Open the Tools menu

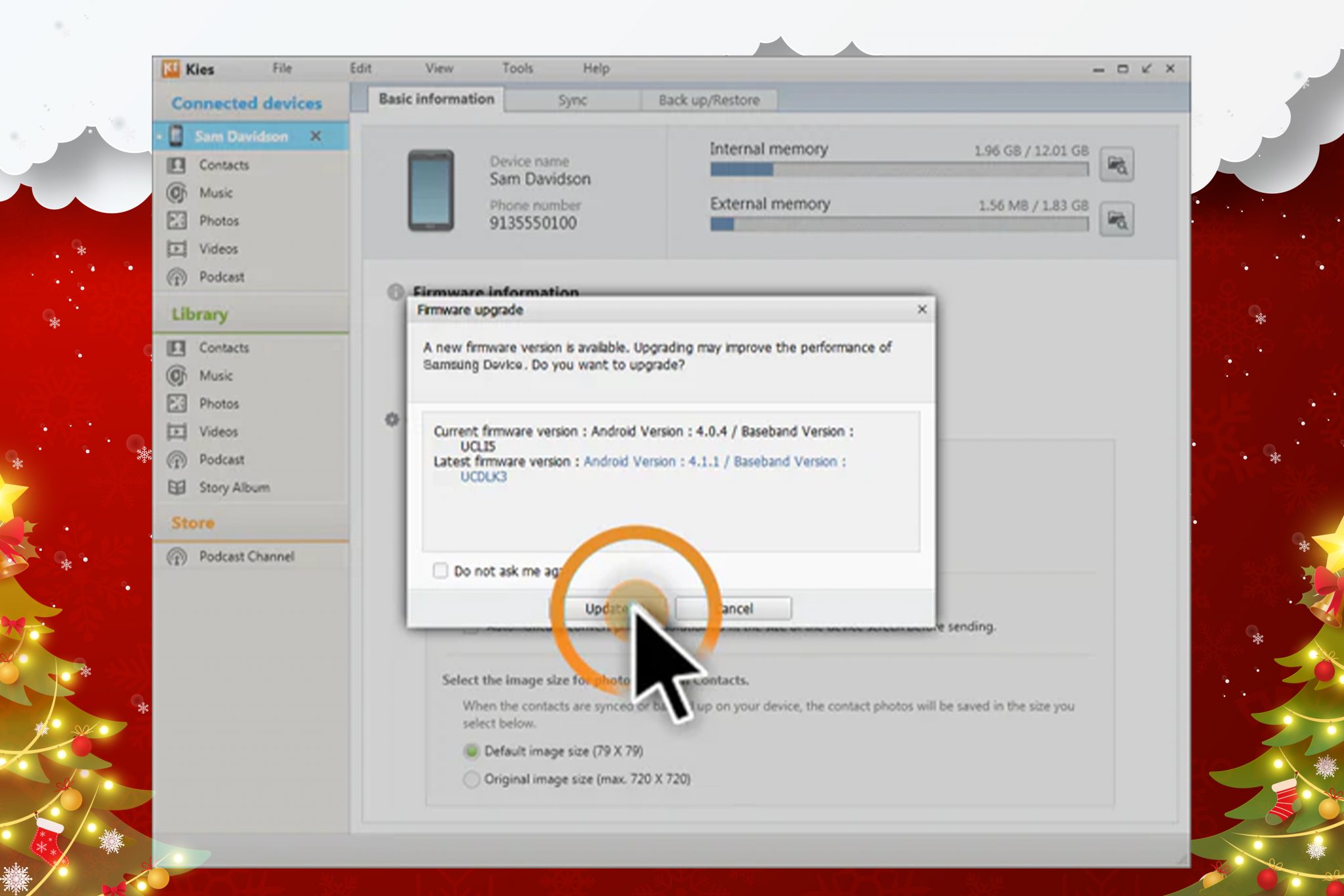[x=517, y=68]
